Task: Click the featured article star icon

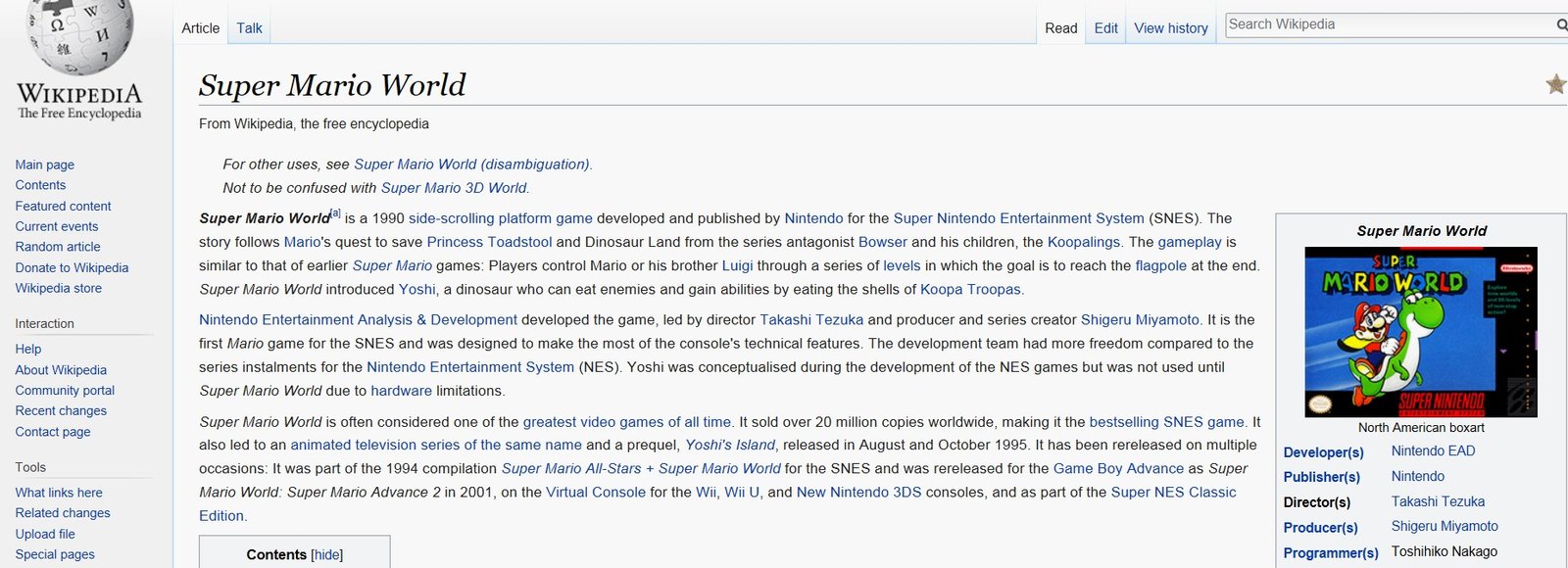Action: click(x=1555, y=84)
